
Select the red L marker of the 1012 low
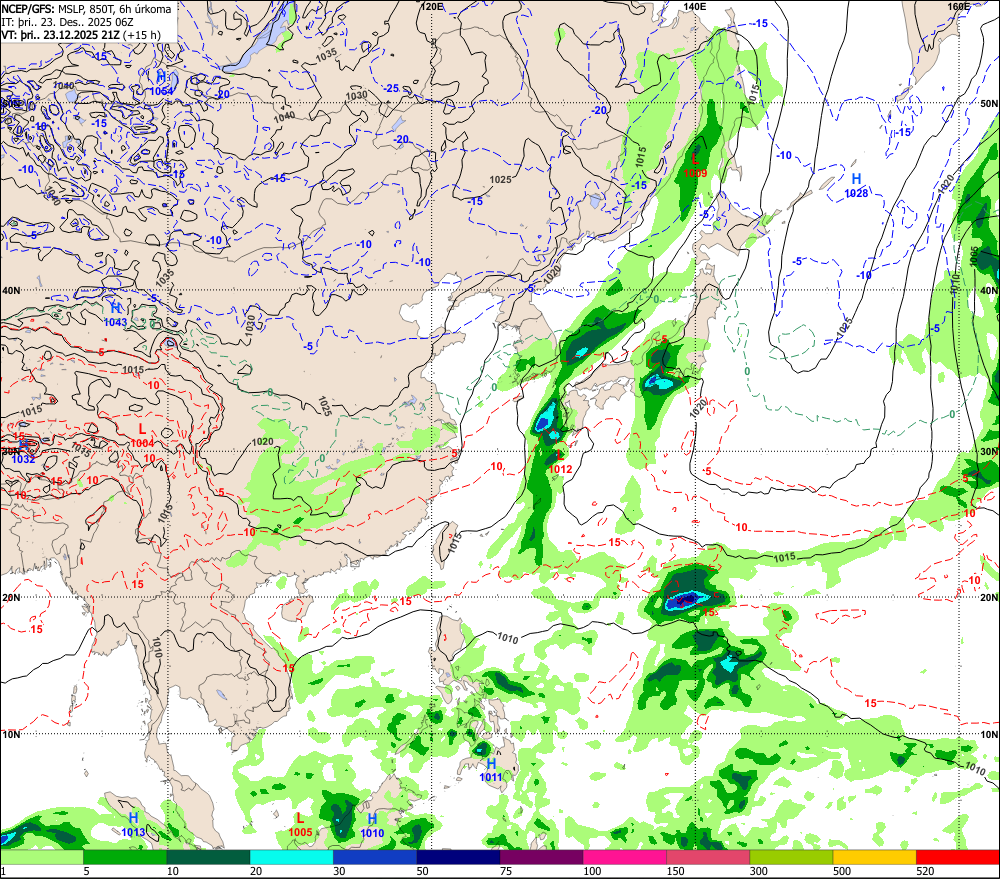(561, 455)
